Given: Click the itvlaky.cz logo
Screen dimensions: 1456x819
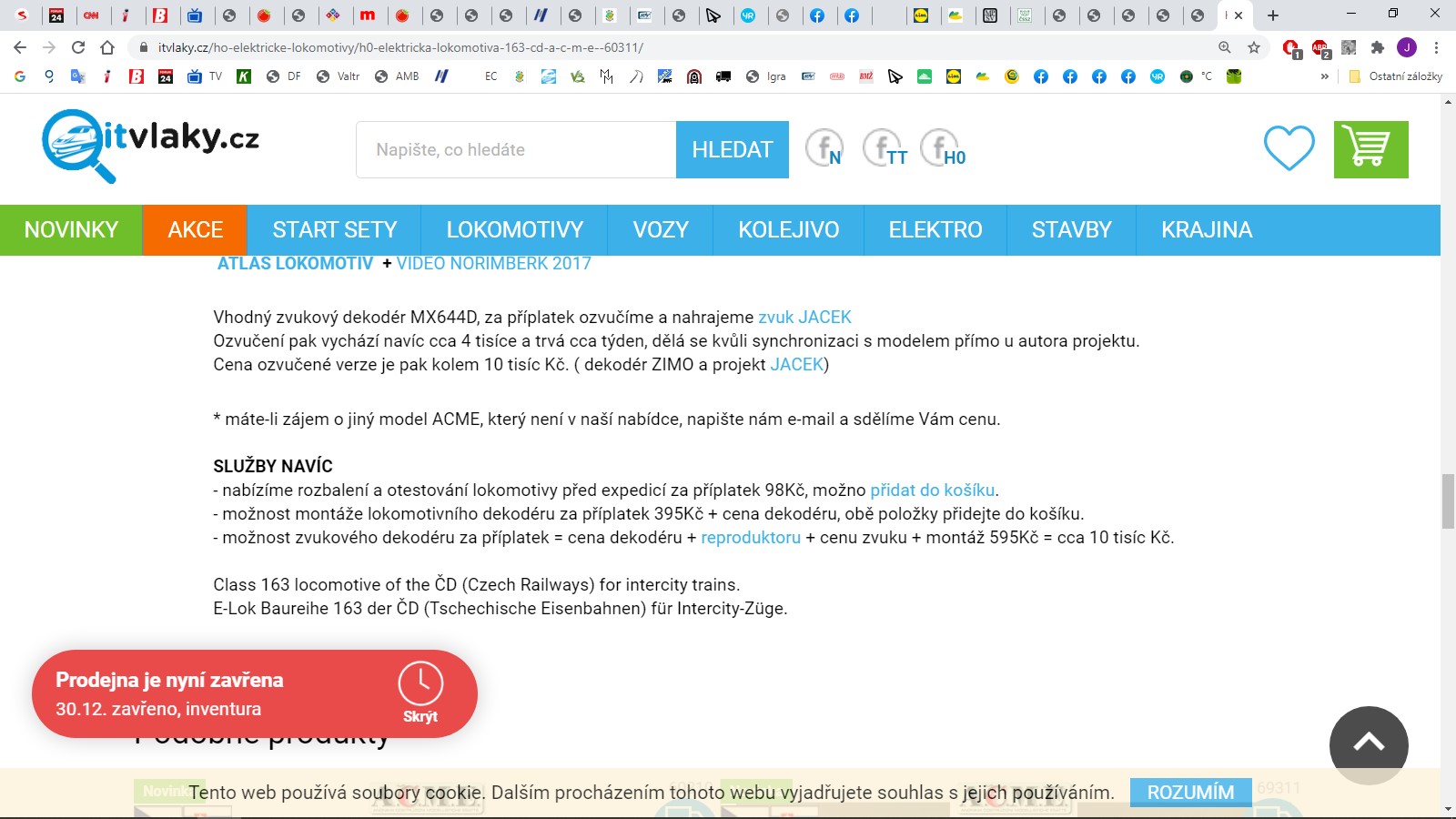Looking at the screenshot, I should 150,146.
